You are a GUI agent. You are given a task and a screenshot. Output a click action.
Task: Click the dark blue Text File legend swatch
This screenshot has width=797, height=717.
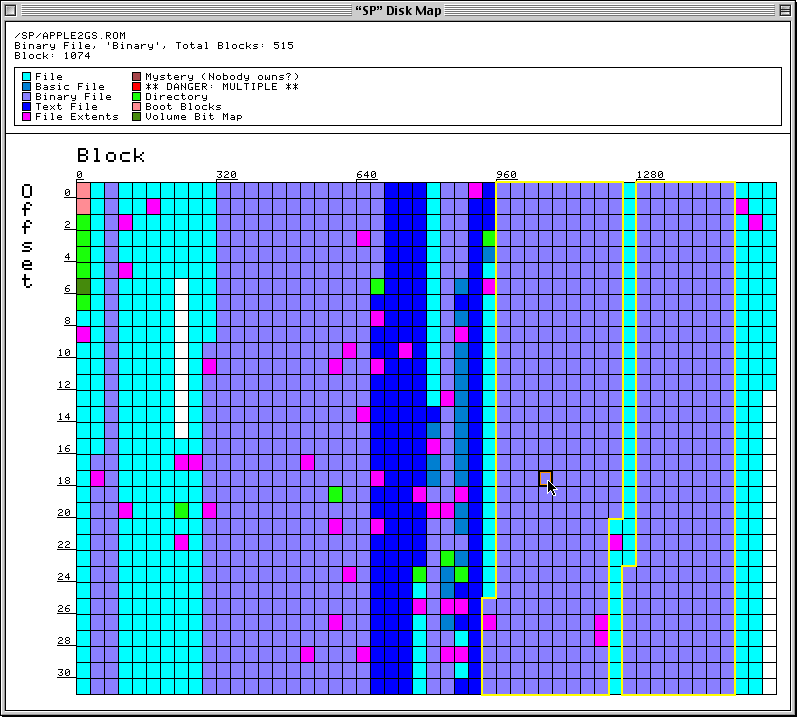26,107
